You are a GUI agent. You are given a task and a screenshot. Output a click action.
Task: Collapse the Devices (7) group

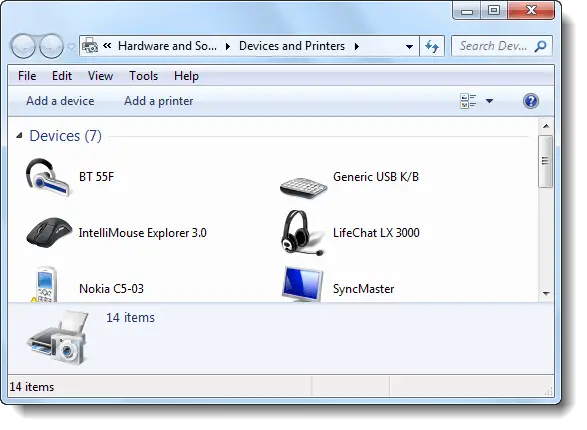(19, 136)
